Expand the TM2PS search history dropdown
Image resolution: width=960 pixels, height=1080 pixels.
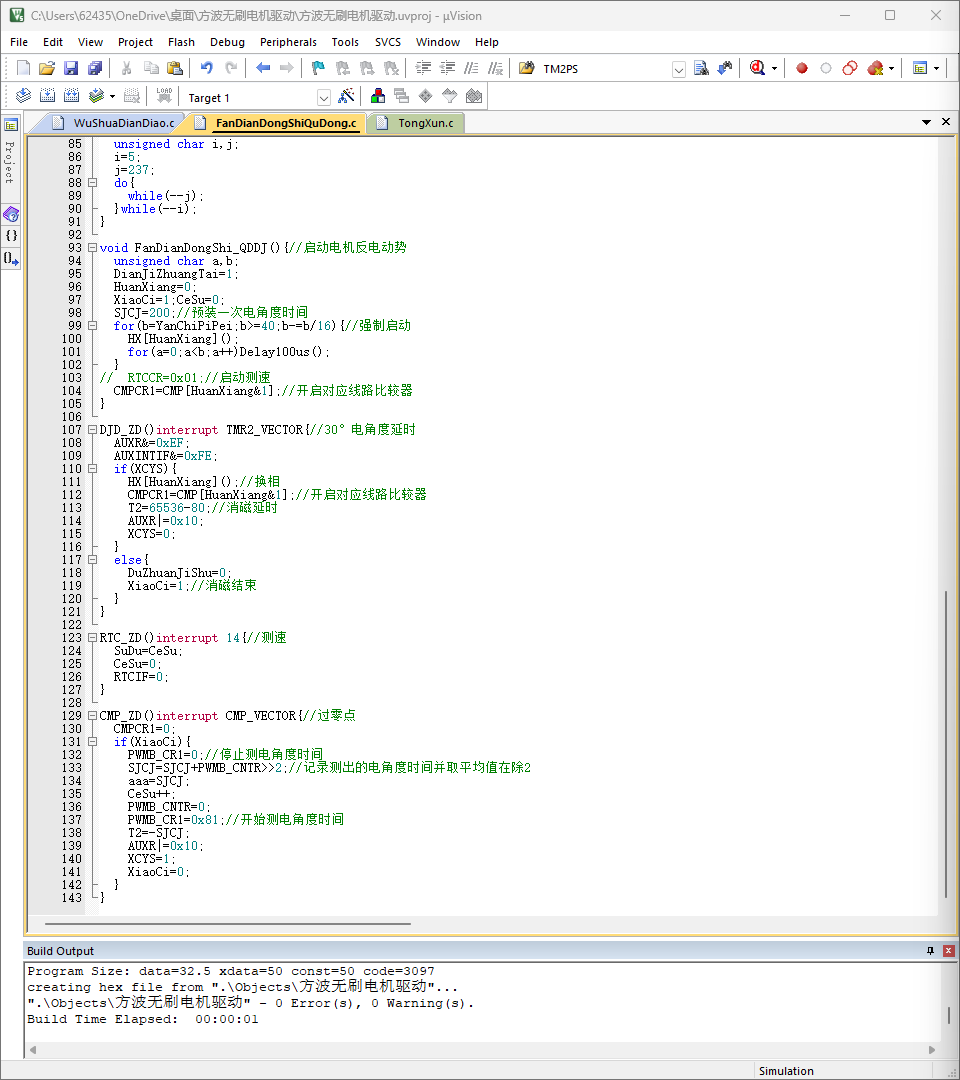coord(678,69)
